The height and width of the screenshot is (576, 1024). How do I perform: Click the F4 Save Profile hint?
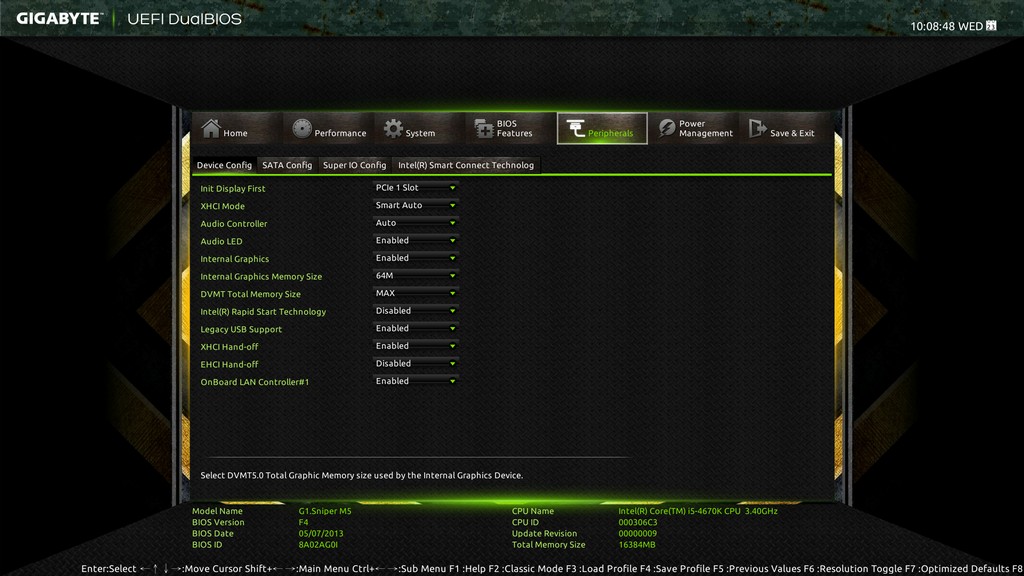[675, 569]
